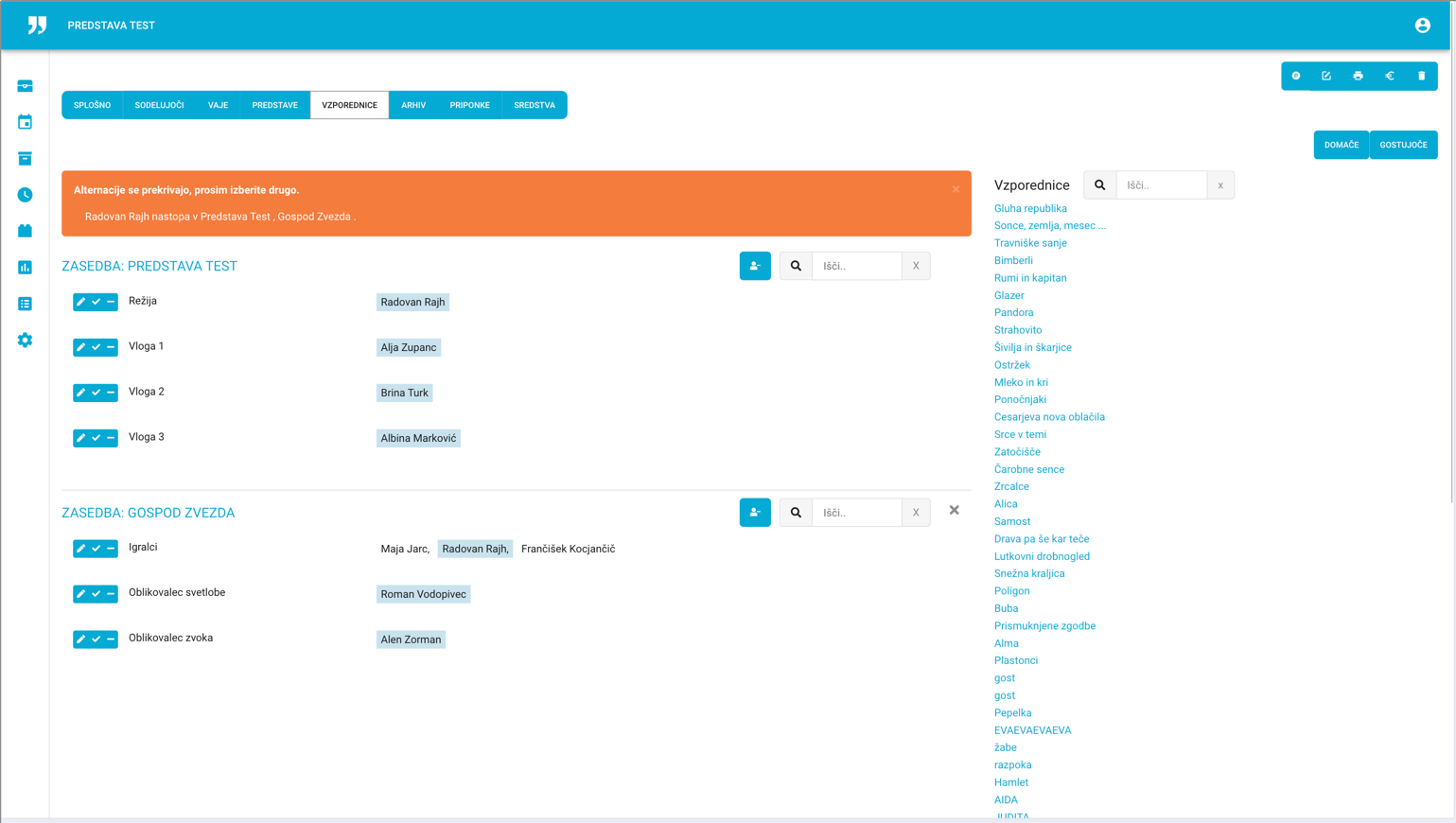Switch to the Sodelujoči tab
This screenshot has height=823, width=1456.
click(159, 105)
